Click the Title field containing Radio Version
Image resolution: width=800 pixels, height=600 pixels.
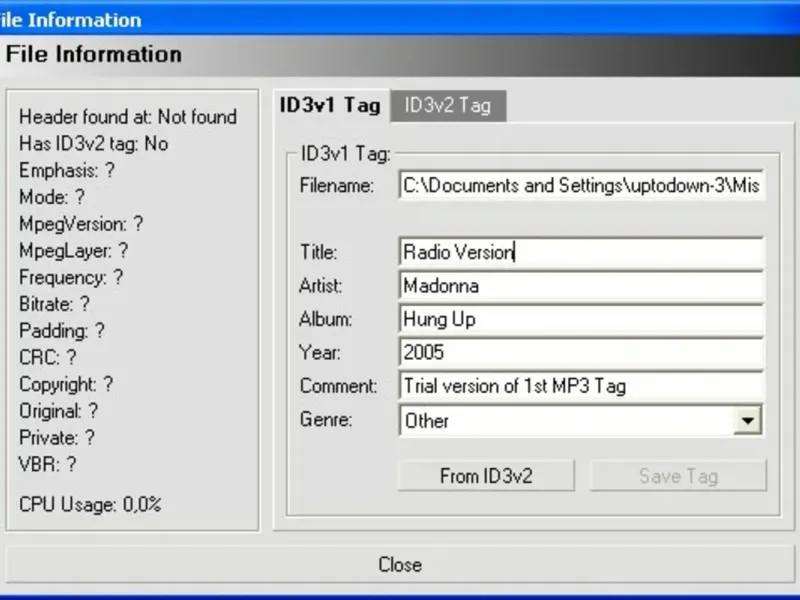coord(581,252)
